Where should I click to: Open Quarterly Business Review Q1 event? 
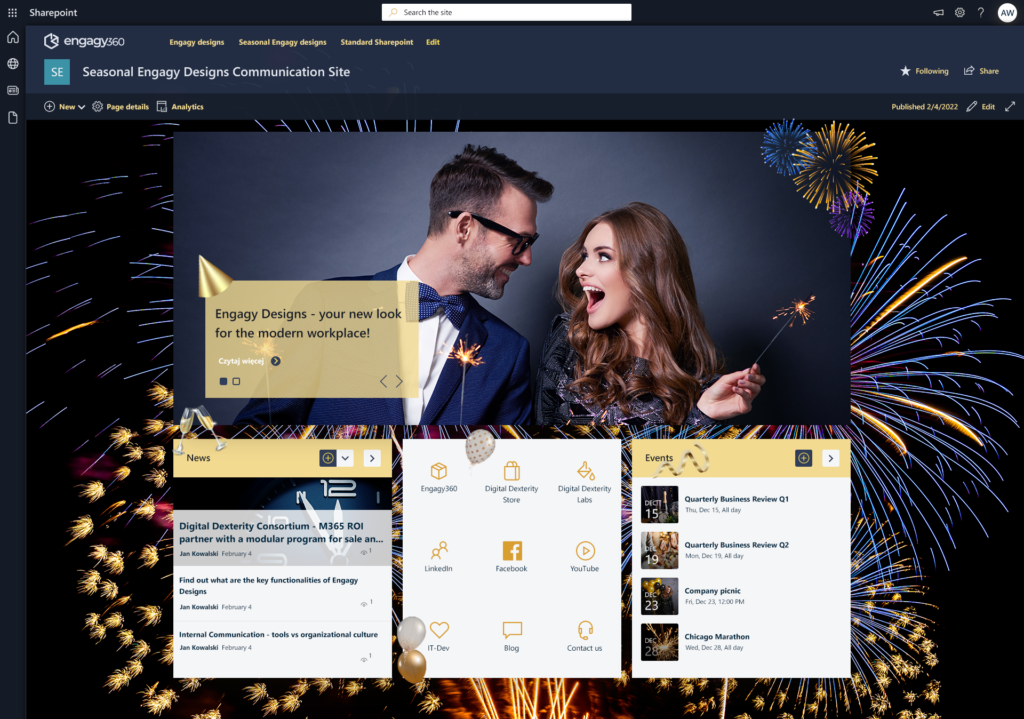click(737, 499)
